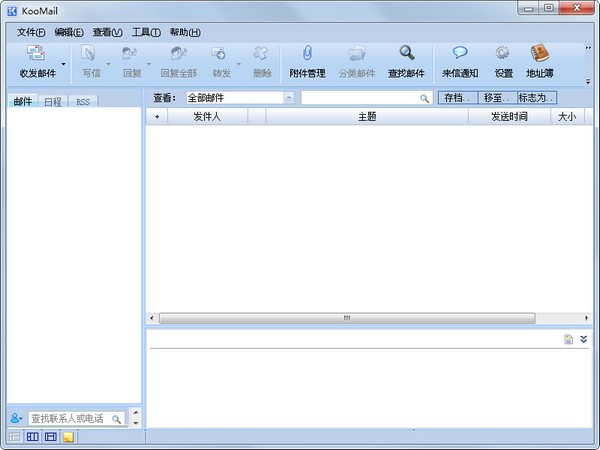Click the 标志为 button

click(x=536, y=98)
